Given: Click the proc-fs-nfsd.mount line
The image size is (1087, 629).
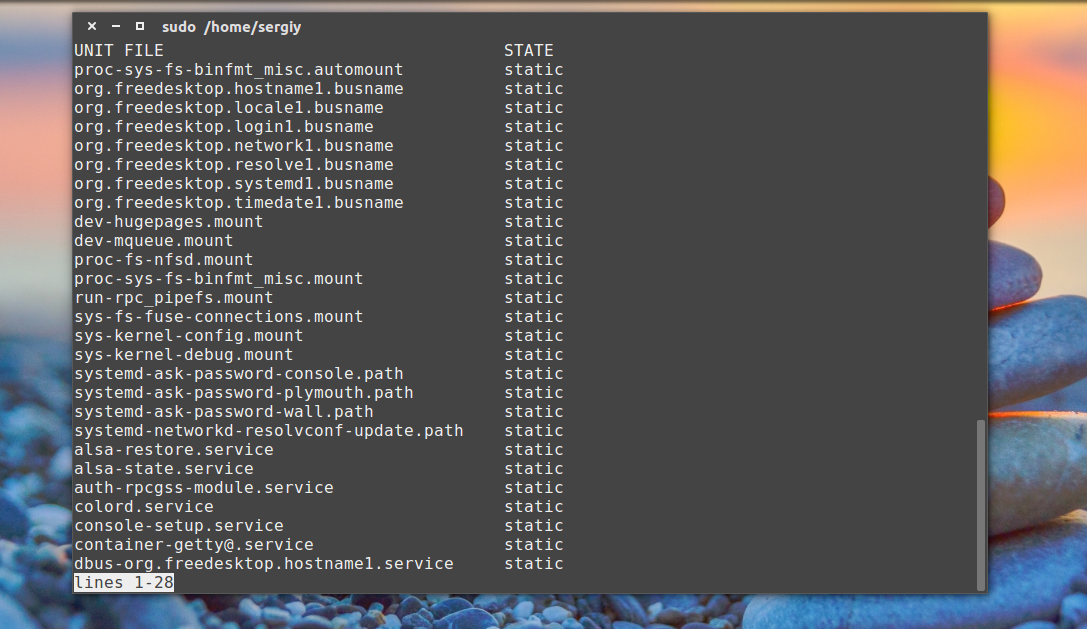Looking at the screenshot, I should tap(163, 259).
